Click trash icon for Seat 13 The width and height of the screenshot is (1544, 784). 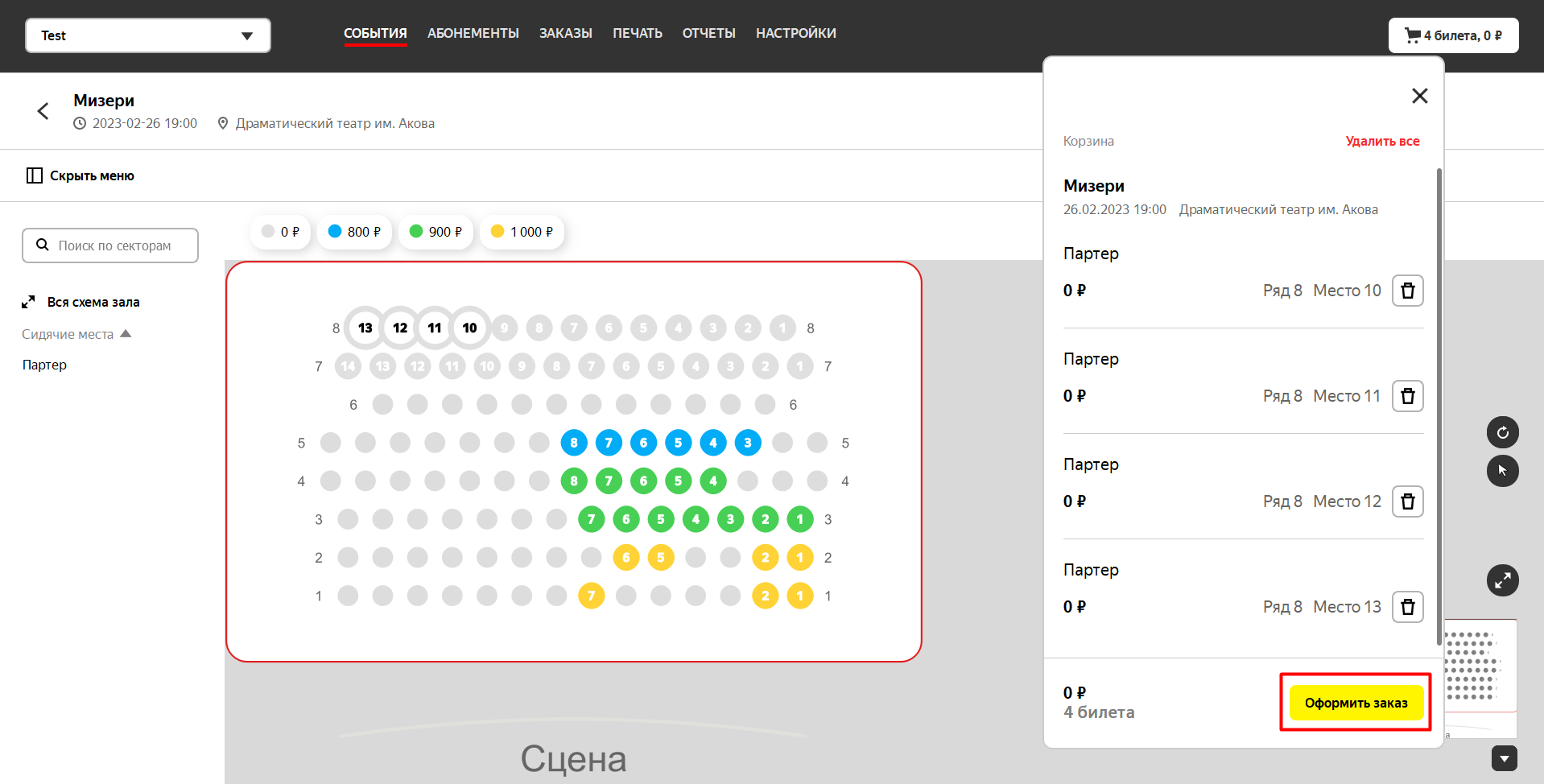pyautogui.click(x=1407, y=607)
